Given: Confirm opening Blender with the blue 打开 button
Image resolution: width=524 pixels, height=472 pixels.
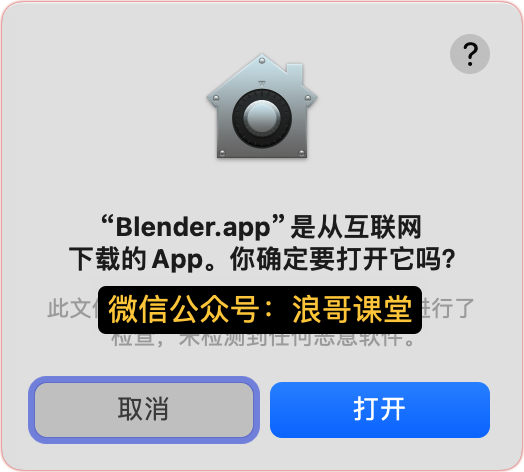Looking at the screenshot, I should pos(380,410).
